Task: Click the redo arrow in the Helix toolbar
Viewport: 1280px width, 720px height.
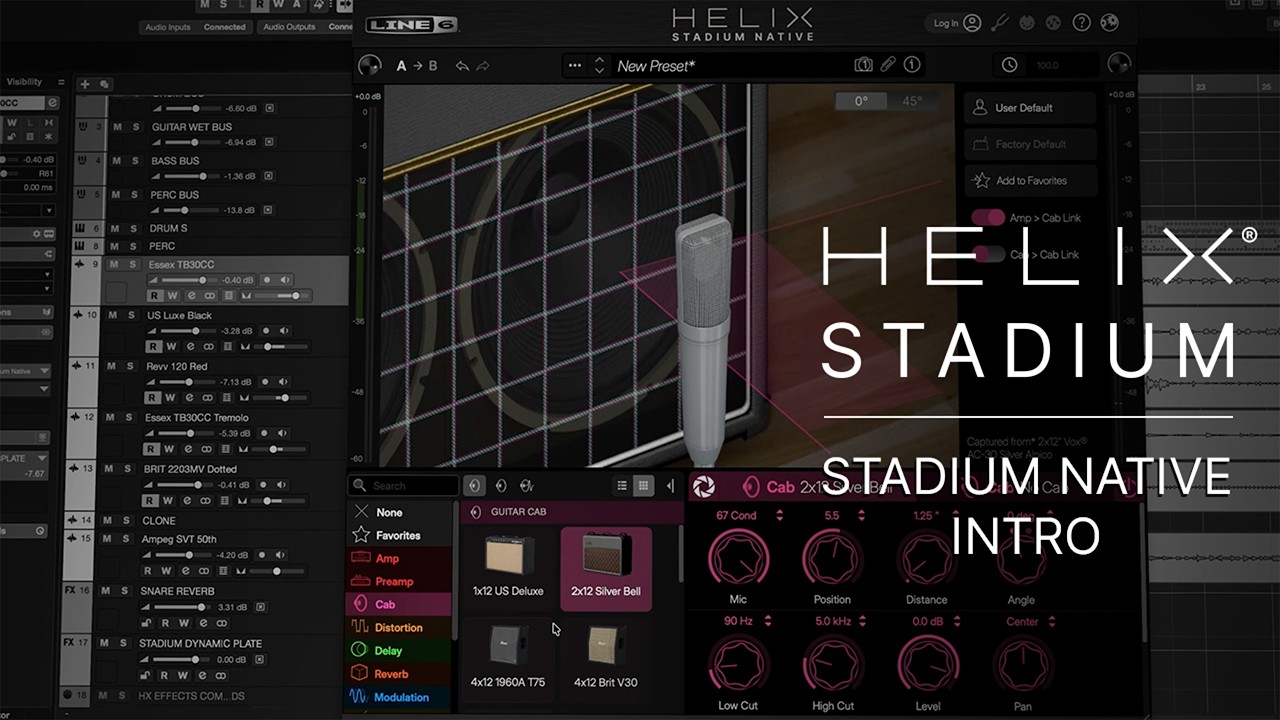Action: (x=483, y=66)
